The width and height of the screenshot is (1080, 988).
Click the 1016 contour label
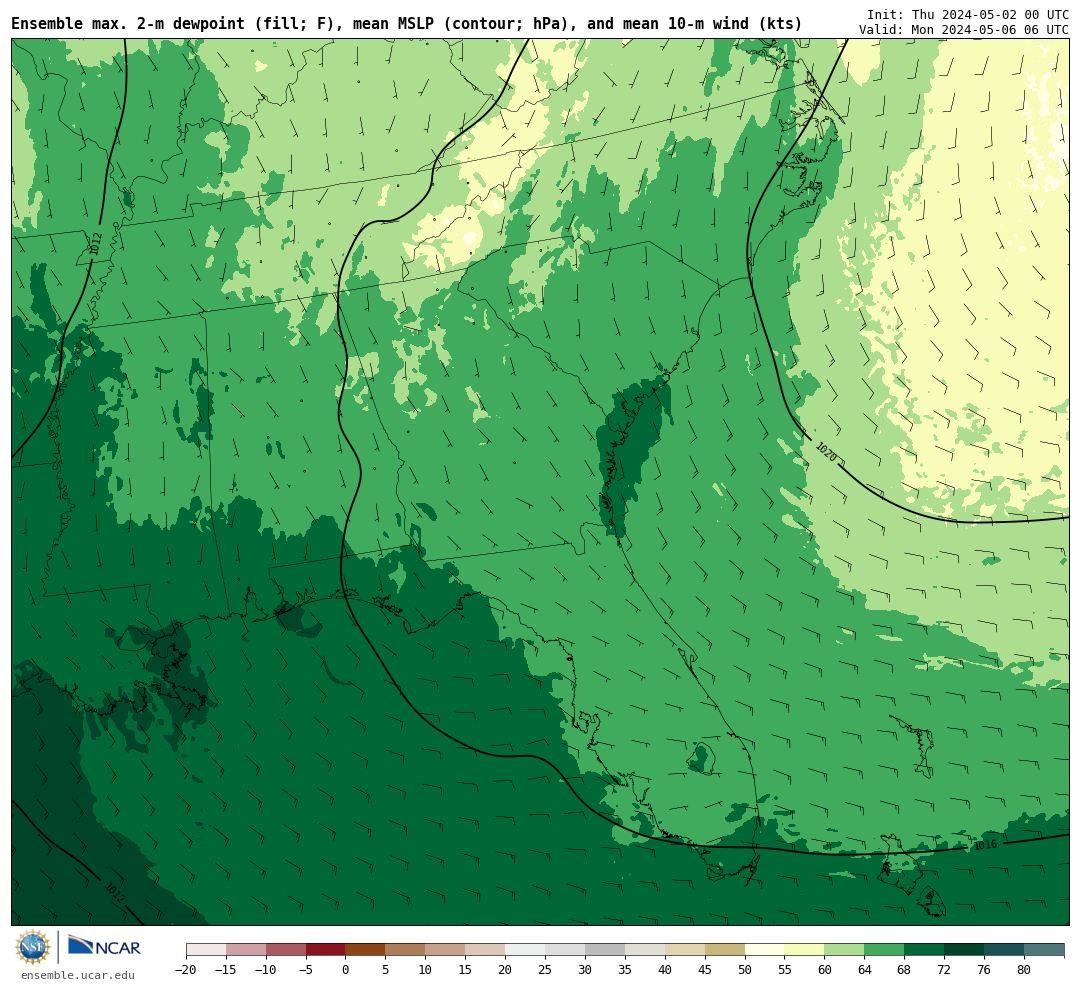pos(986,845)
